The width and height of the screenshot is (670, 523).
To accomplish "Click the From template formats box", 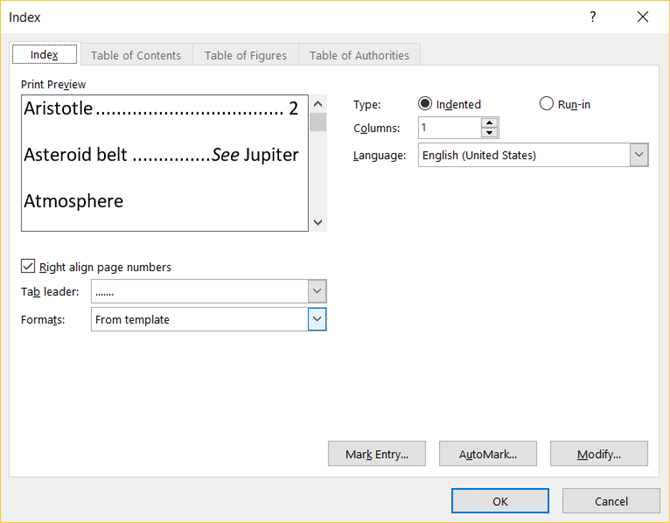I will click(x=200, y=319).
